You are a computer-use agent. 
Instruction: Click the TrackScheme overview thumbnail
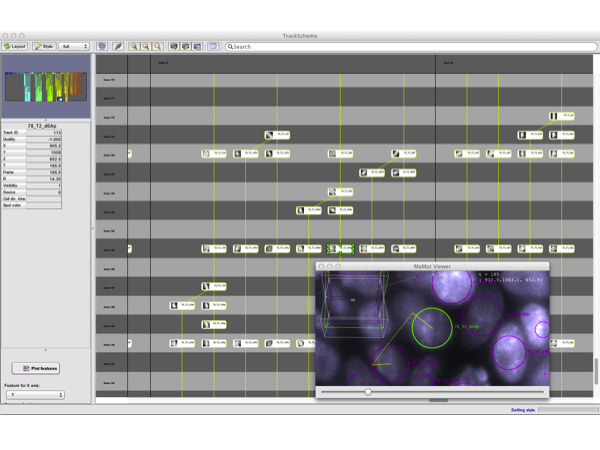click(x=44, y=87)
